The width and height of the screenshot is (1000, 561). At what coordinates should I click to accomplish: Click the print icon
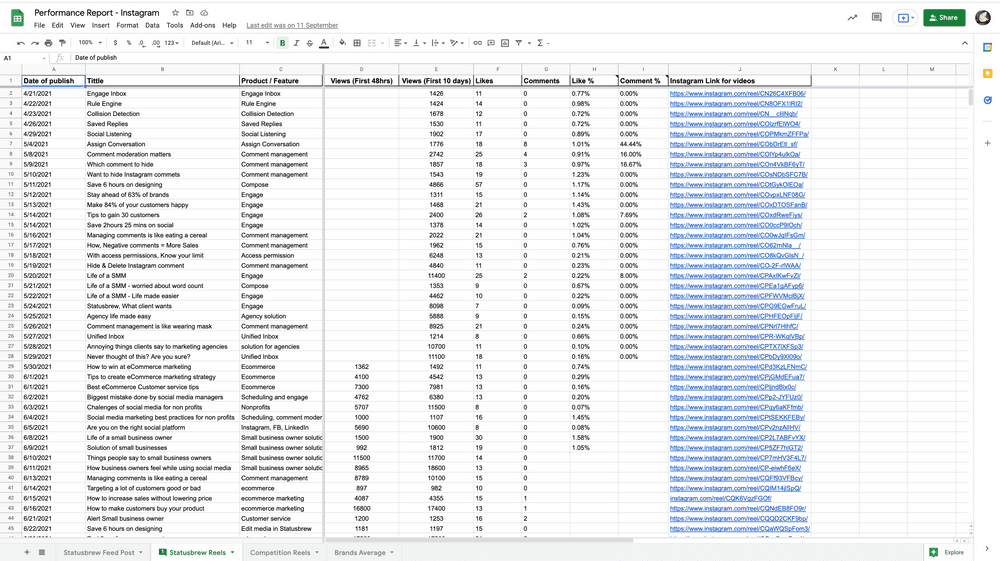tap(49, 43)
